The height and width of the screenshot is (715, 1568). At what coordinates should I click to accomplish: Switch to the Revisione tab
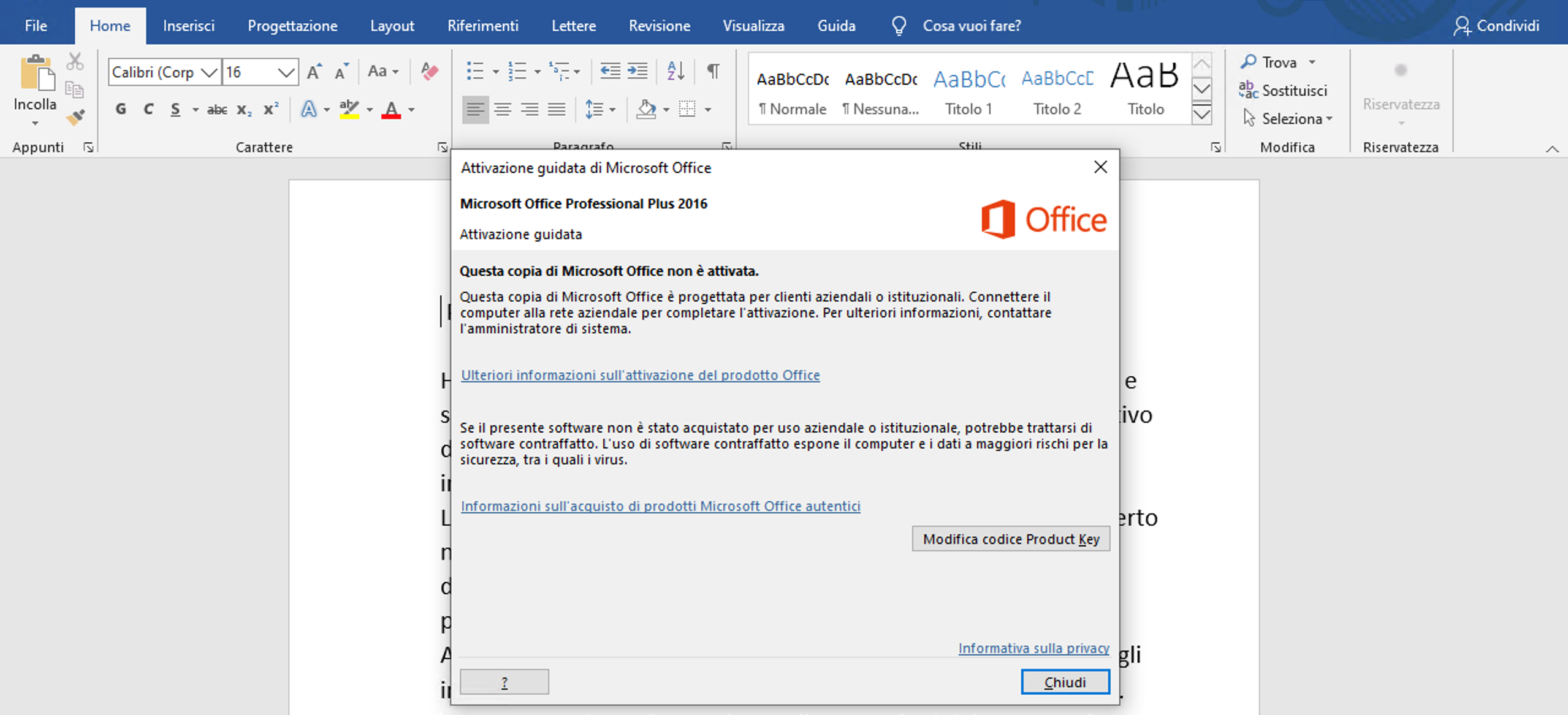click(659, 26)
